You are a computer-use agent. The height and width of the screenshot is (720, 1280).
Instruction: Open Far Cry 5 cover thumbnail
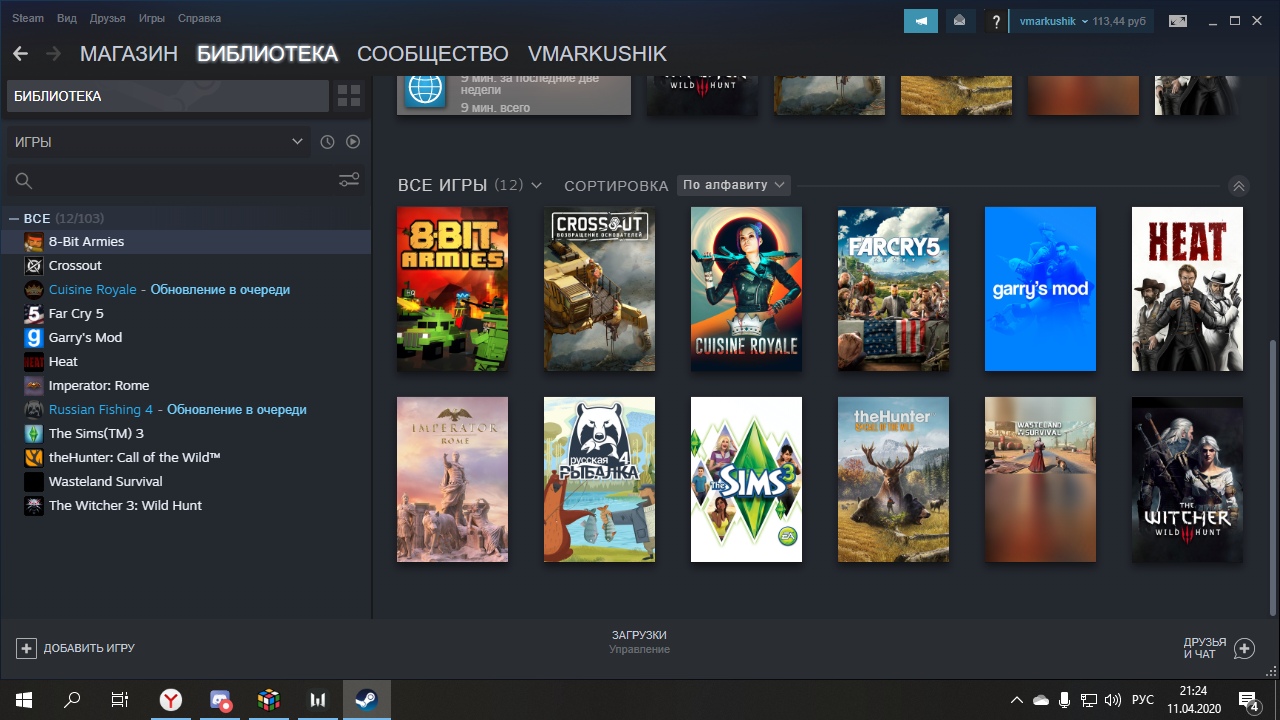[893, 289]
